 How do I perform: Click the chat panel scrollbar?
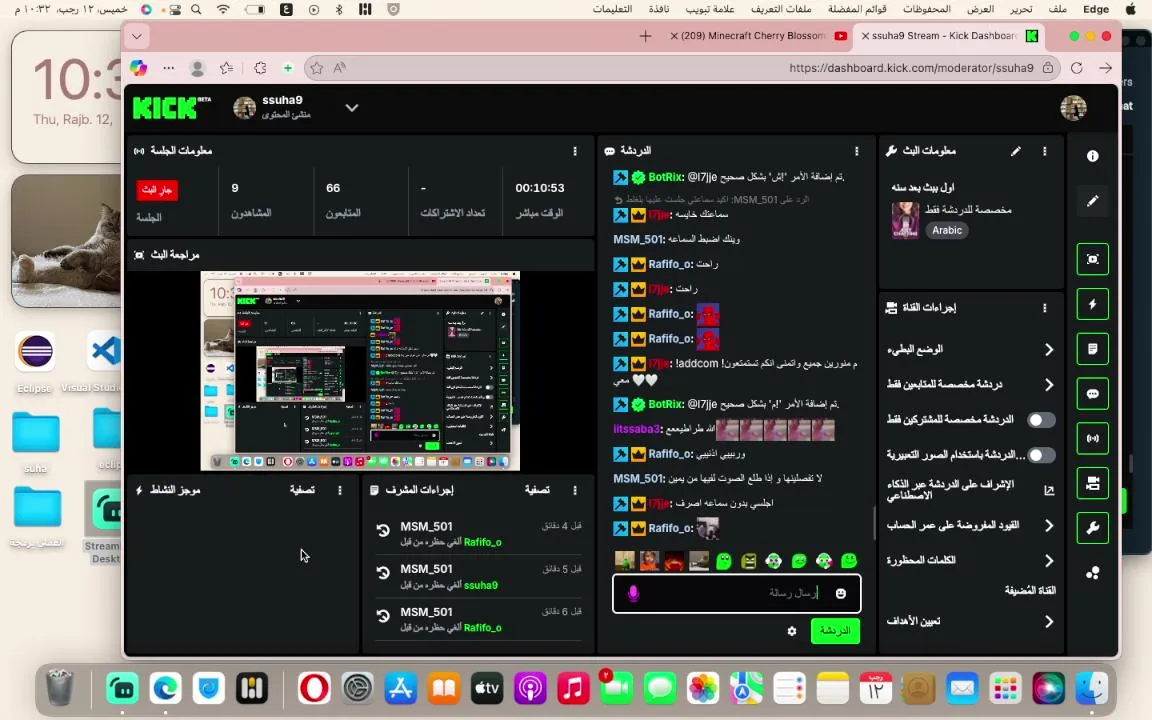pyautogui.click(x=874, y=523)
